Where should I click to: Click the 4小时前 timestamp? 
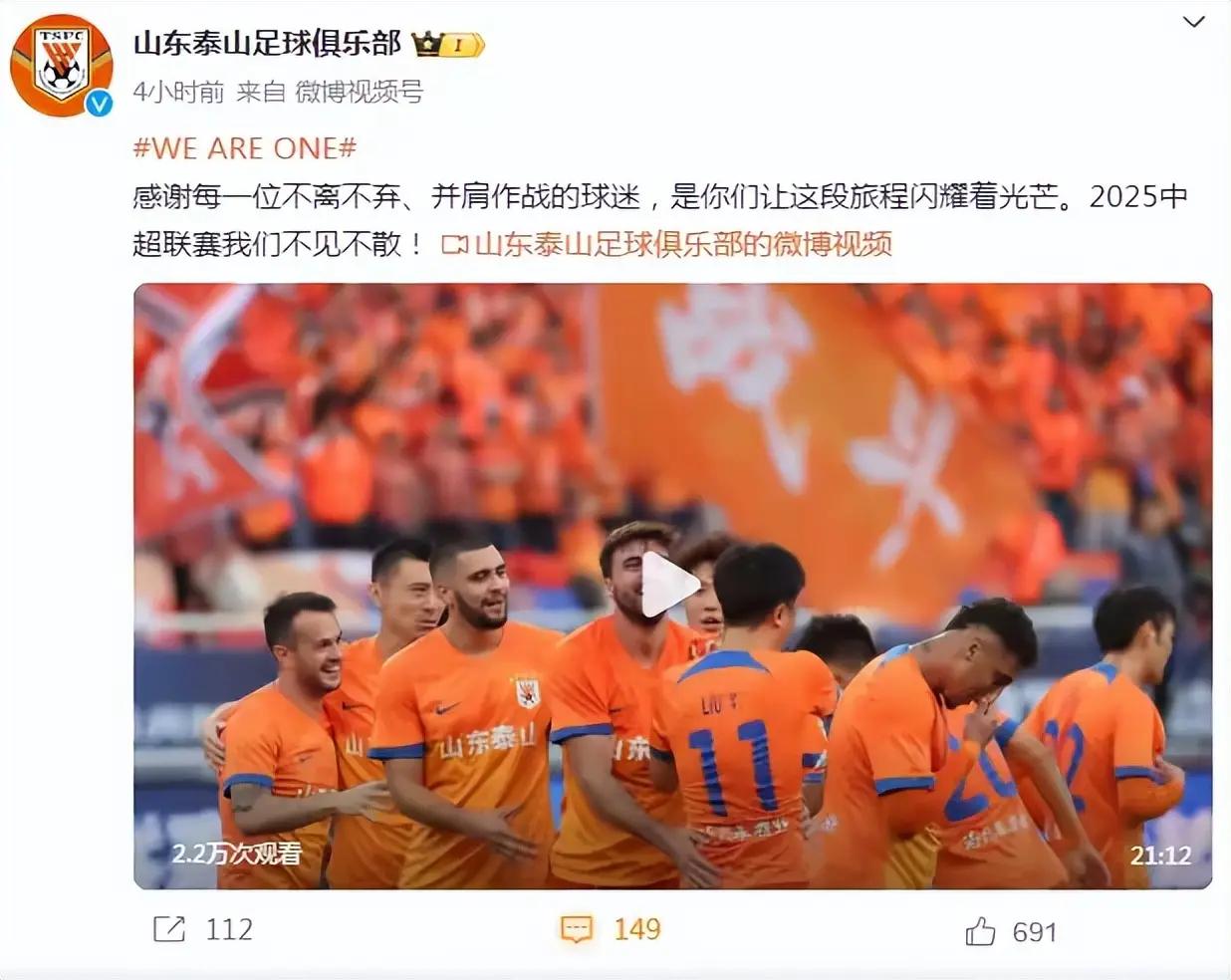[178, 93]
